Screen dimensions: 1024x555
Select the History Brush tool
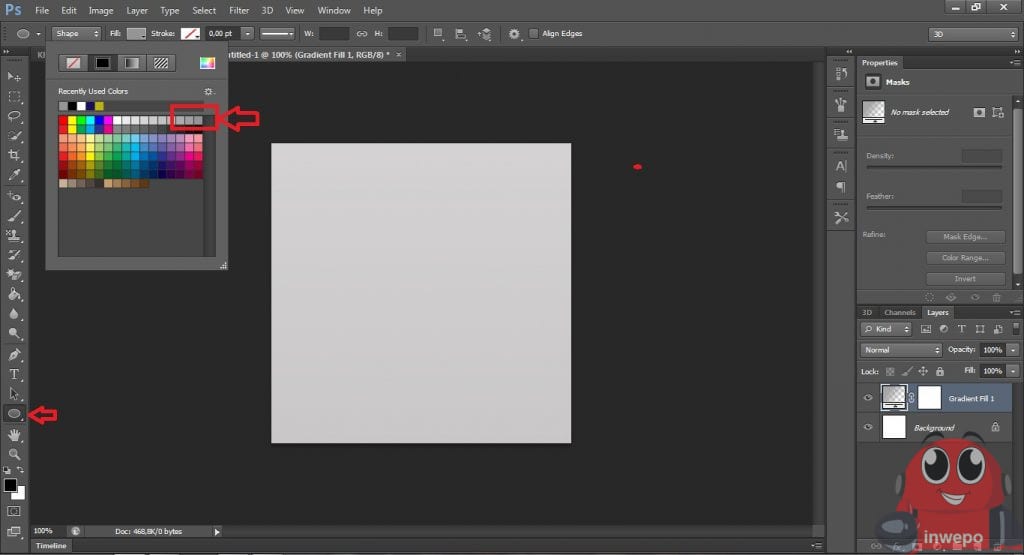tap(14, 255)
